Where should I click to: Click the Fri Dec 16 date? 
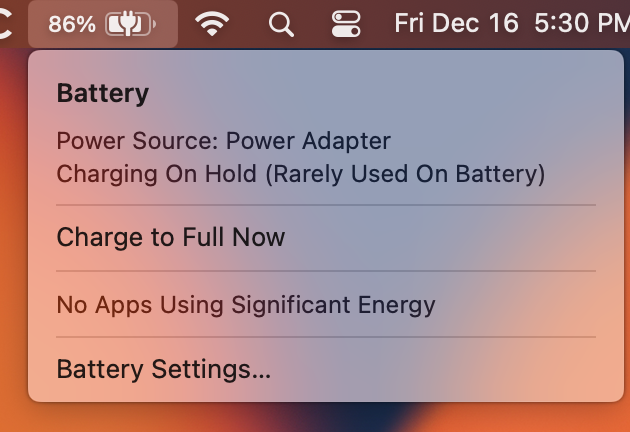(456, 23)
